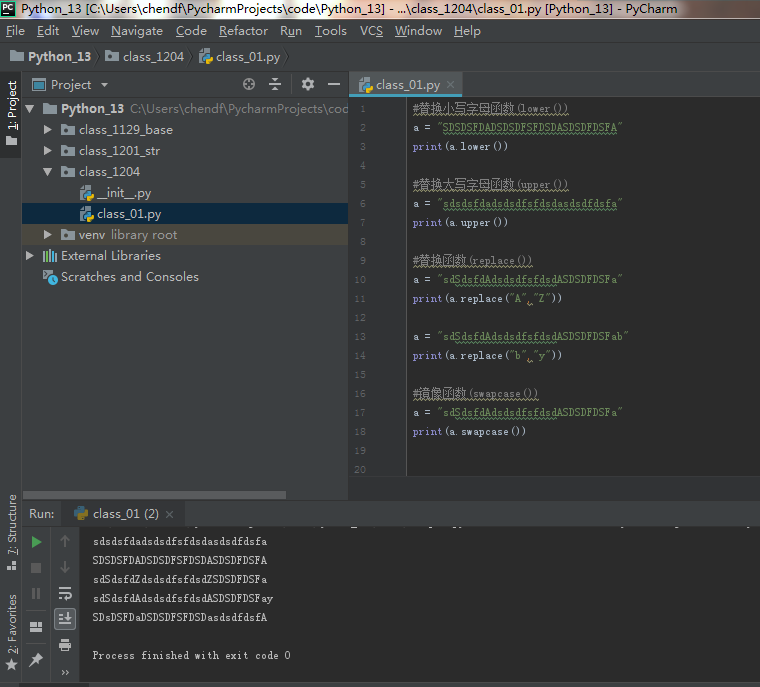Open the Project view dropdown
The image size is (760, 687).
click(x=104, y=85)
